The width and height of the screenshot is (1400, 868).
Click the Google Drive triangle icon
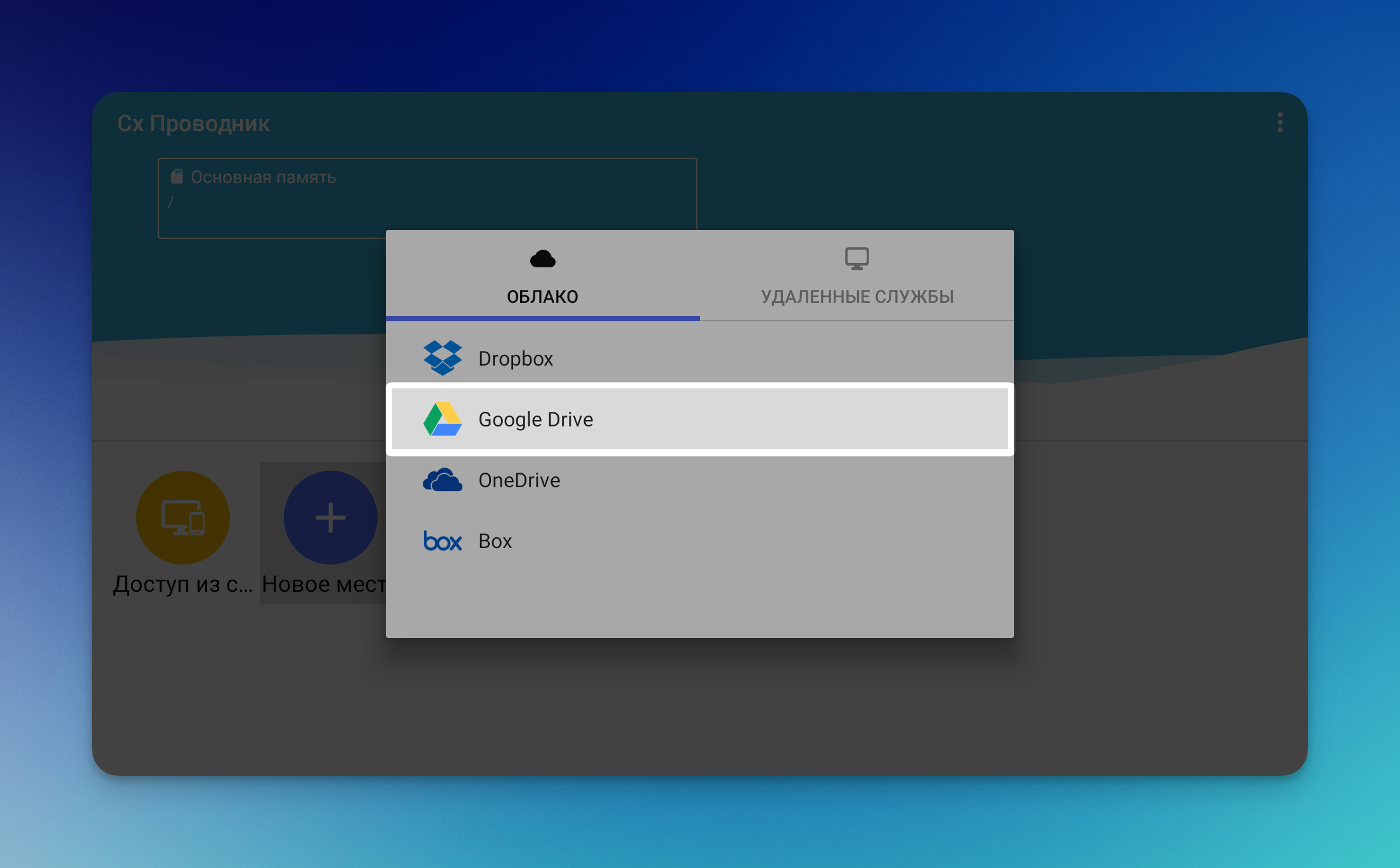[x=442, y=419]
